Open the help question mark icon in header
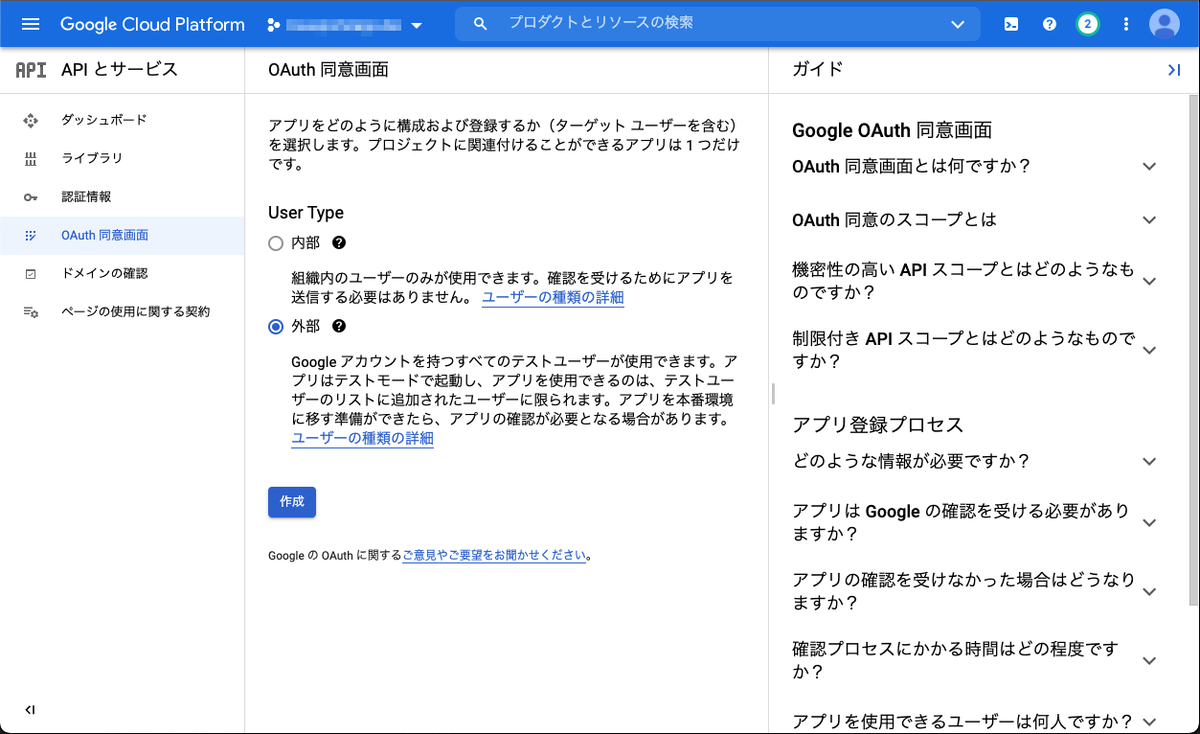This screenshot has width=1200, height=734. (x=1049, y=24)
